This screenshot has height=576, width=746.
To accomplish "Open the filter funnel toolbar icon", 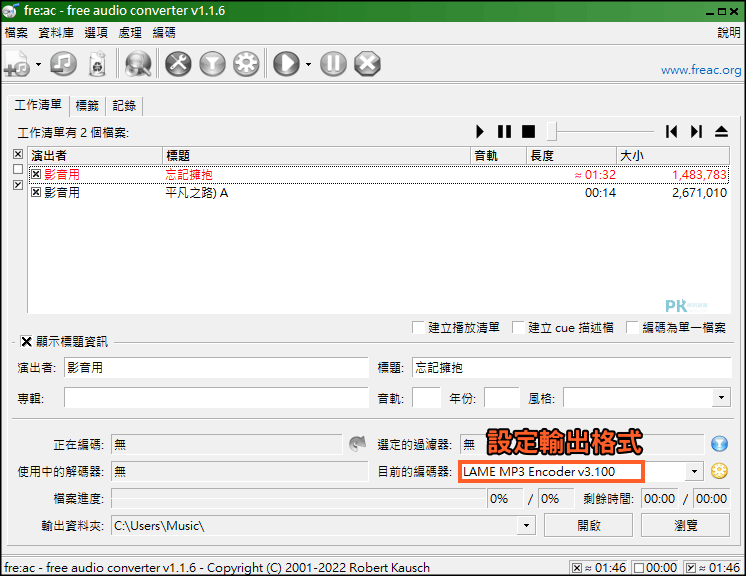I will [212, 64].
